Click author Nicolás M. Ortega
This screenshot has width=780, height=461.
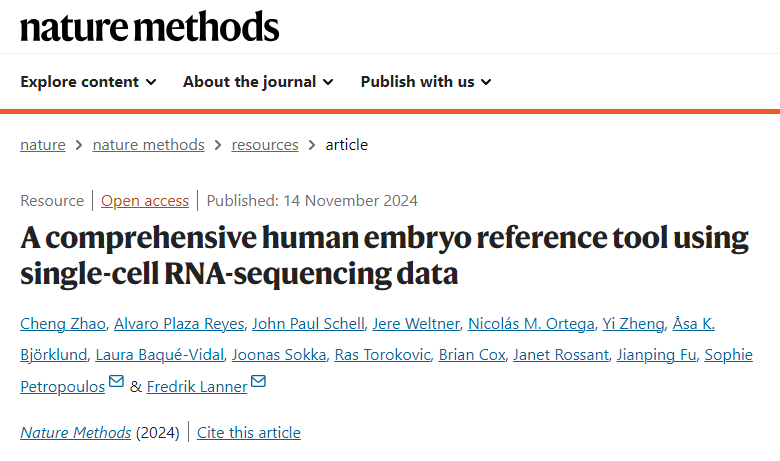[531, 324]
